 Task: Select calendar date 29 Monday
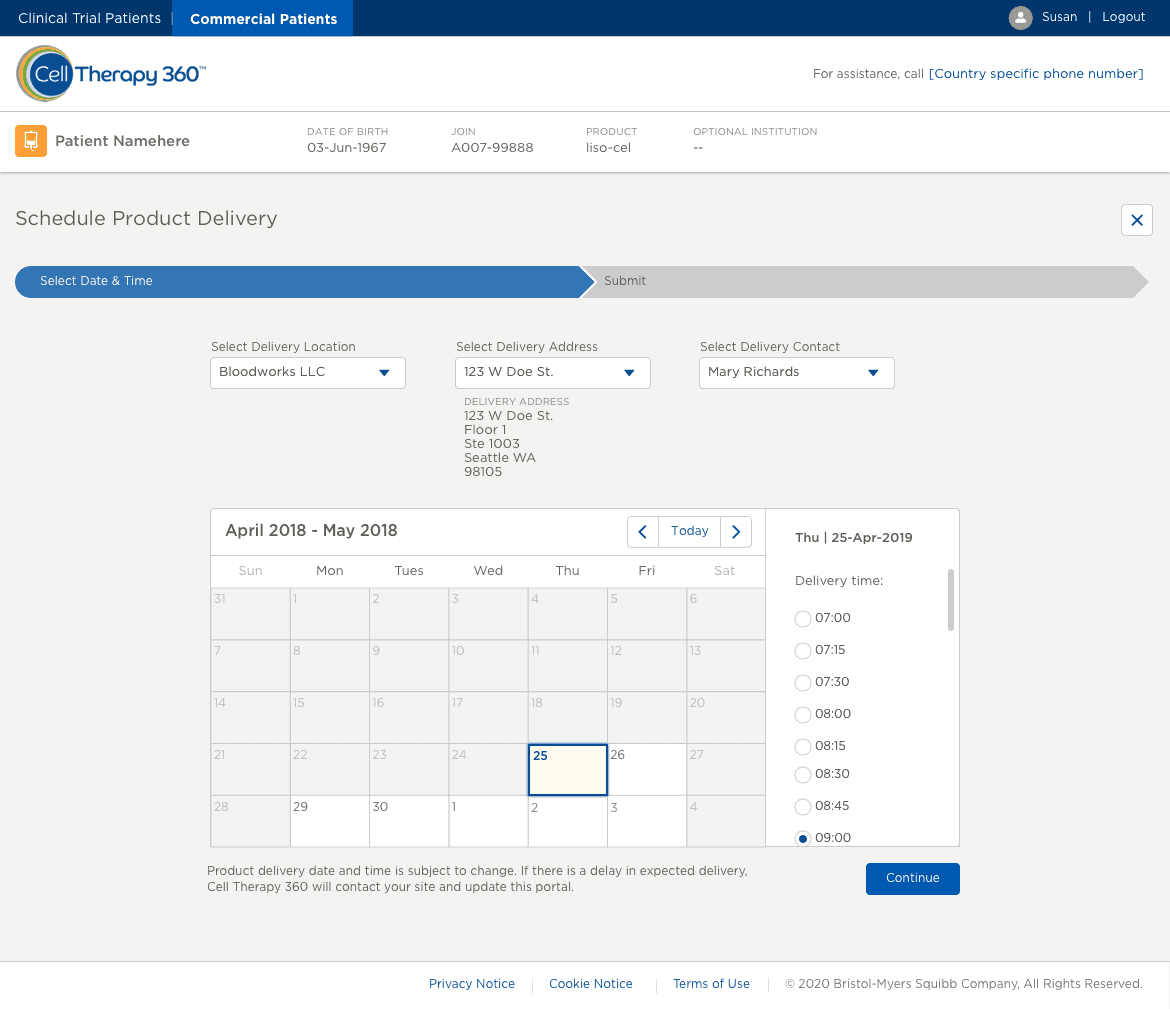[x=330, y=821]
